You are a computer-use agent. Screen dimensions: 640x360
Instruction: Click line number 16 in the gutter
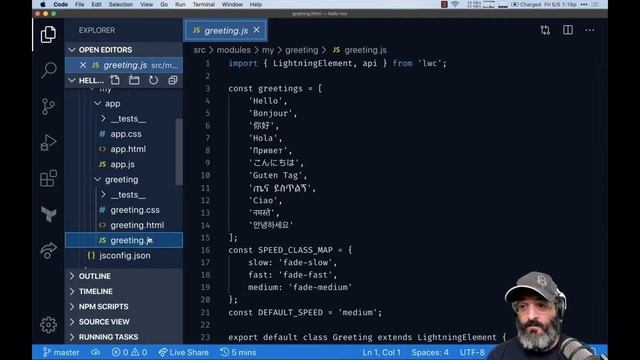[x=205, y=250]
